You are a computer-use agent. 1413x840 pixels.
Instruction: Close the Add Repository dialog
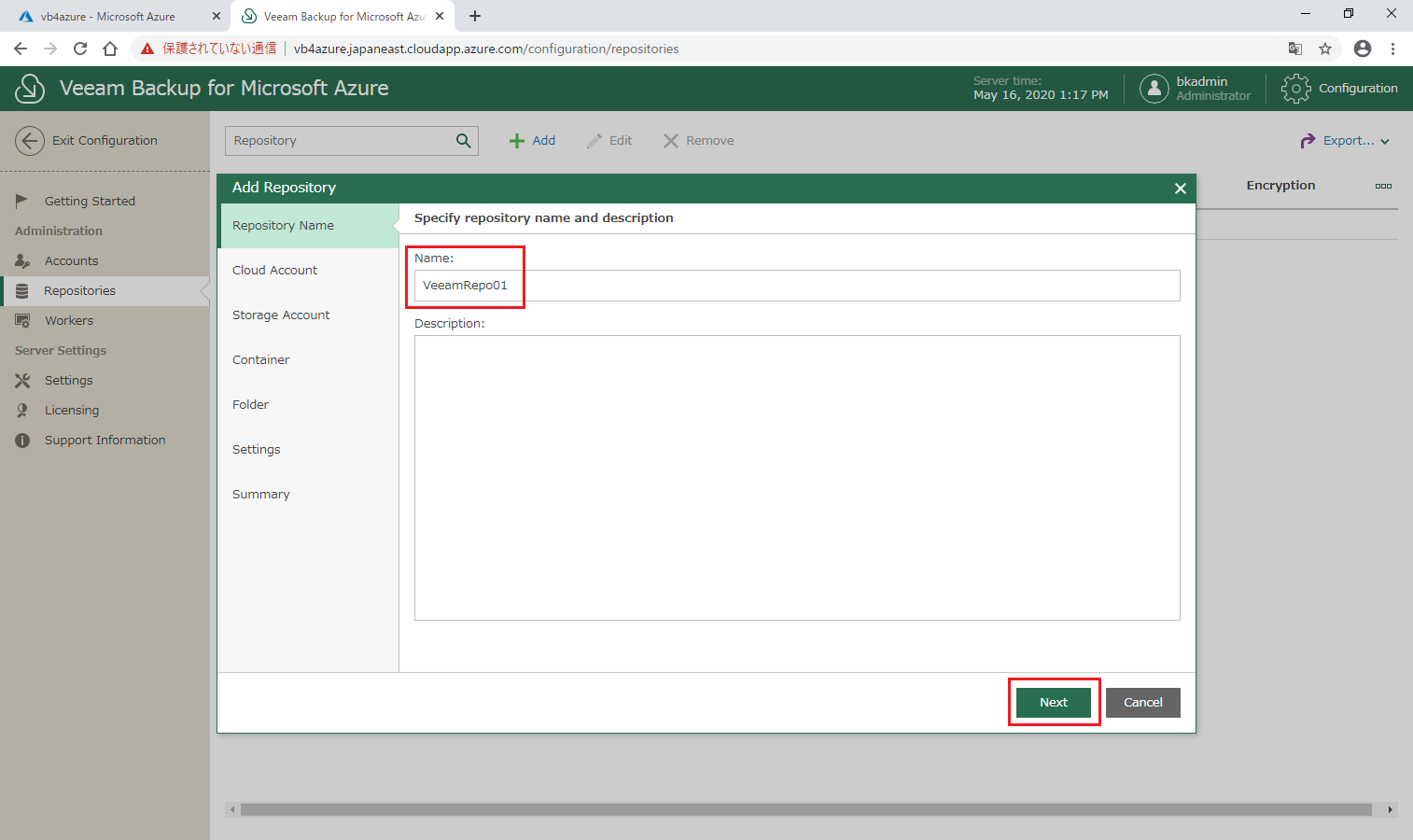coord(1181,189)
